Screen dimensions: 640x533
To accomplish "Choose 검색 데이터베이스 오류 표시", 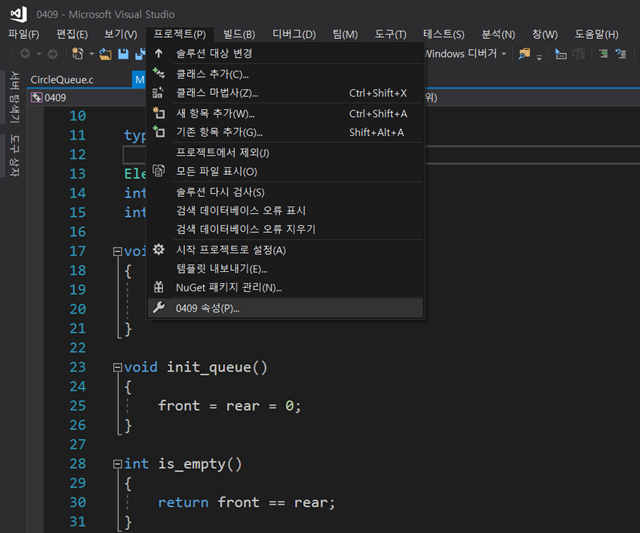I will (286, 211).
